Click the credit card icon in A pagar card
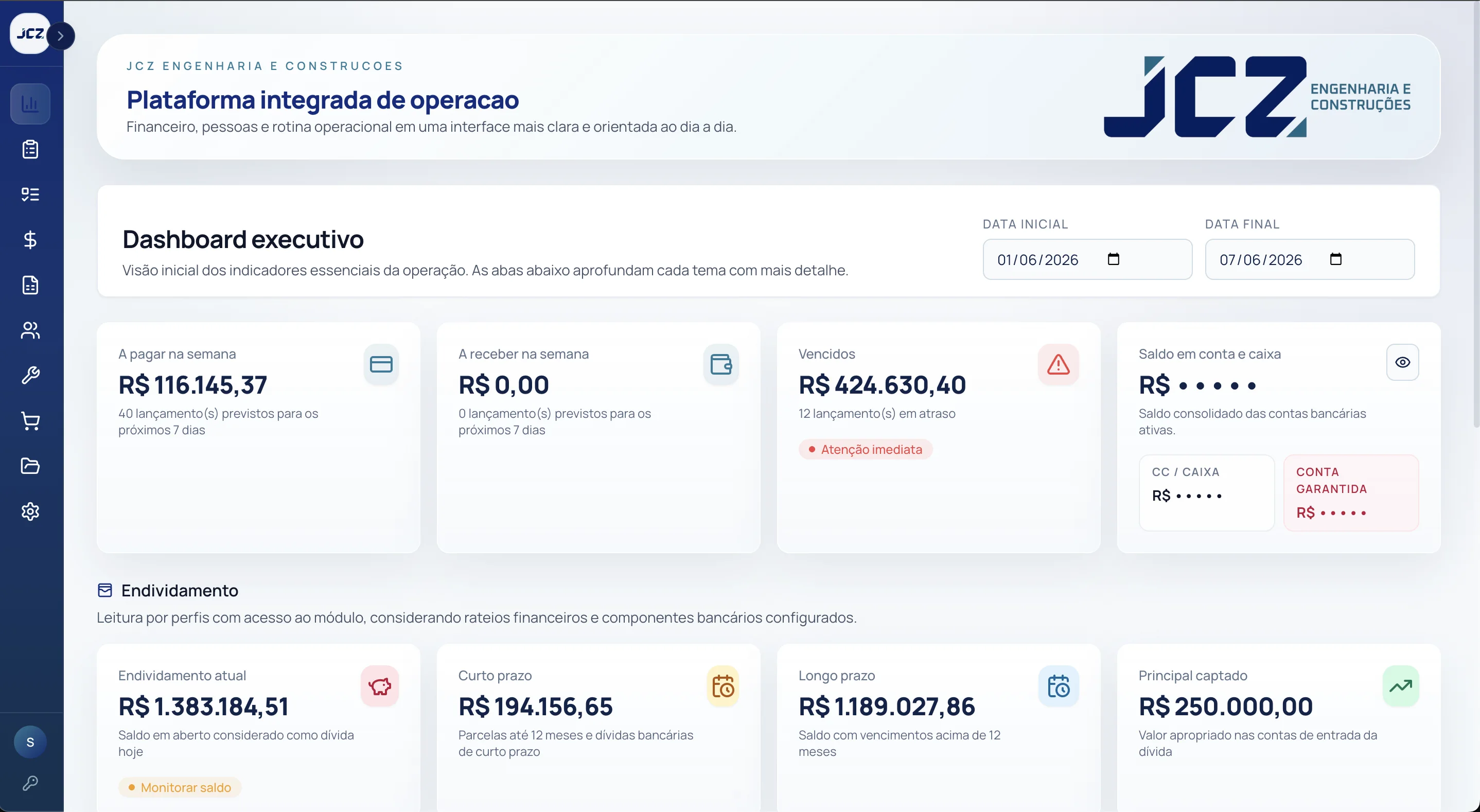 [x=381, y=364]
